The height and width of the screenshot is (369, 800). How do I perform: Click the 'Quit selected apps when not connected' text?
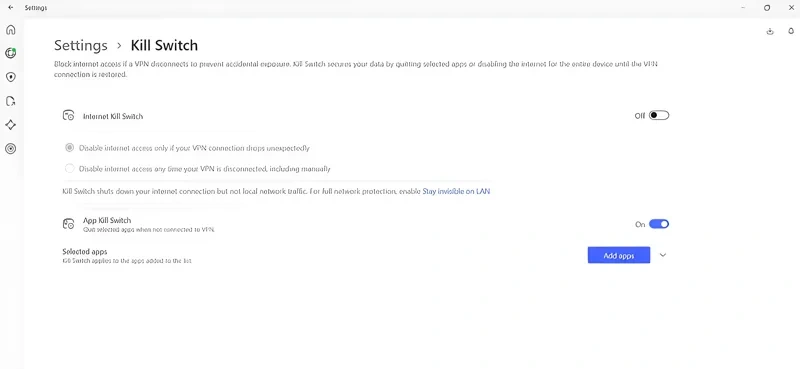pyautogui.click(x=148, y=230)
